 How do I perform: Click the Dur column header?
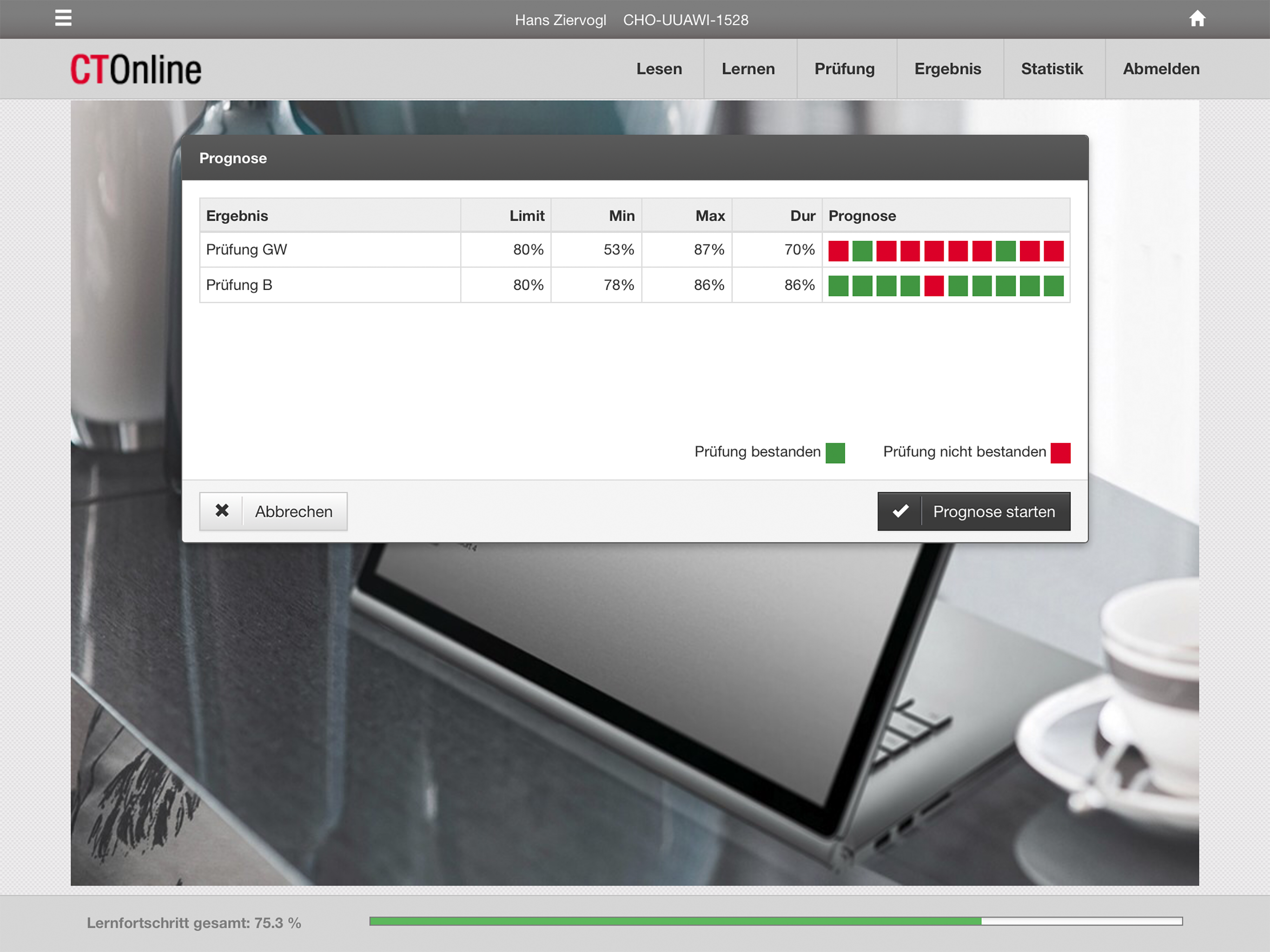(x=802, y=216)
